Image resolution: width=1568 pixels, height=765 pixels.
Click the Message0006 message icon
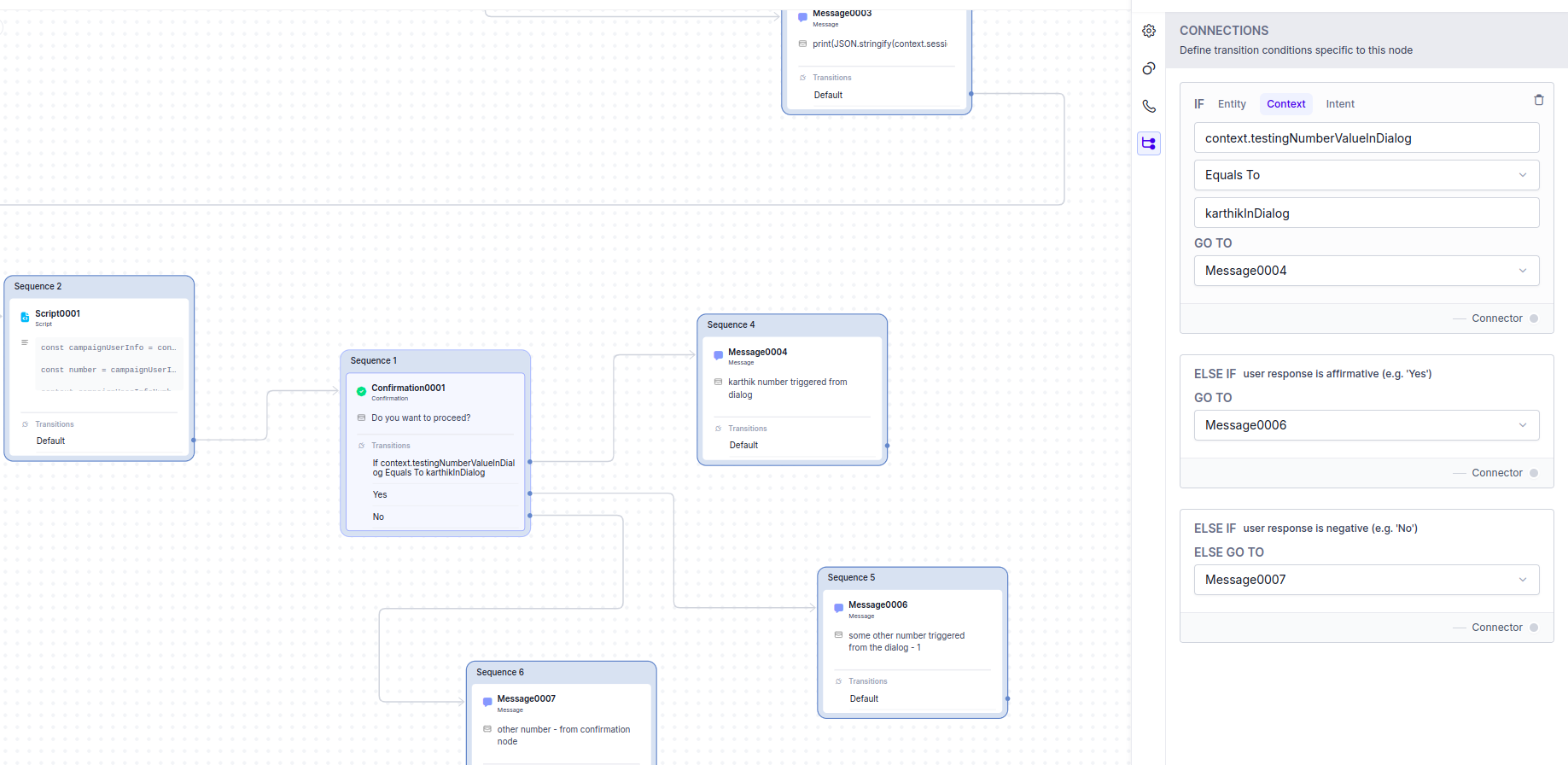pos(838,608)
